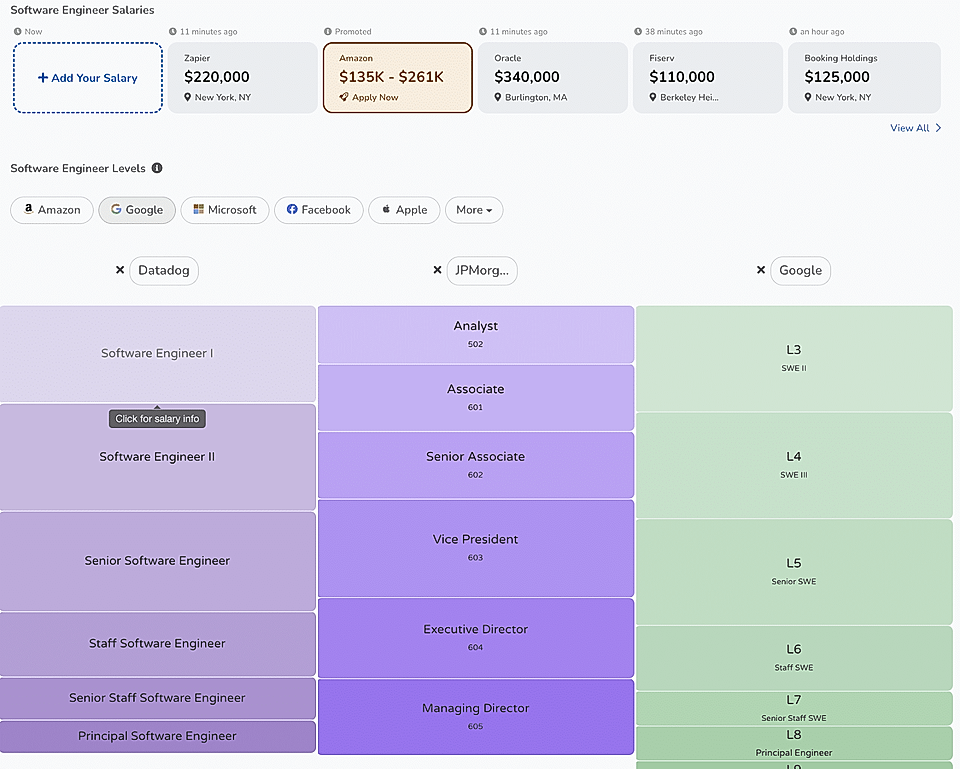This screenshot has height=769, width=960.
Task: Select Google L6 Staff SWE level
Action: (x=794, y=658)
